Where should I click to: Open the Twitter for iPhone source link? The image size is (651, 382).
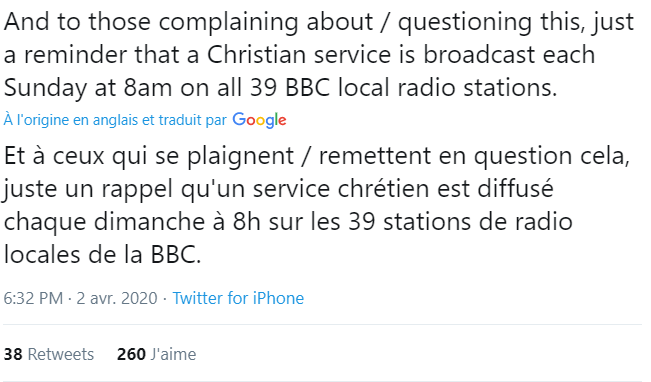tap(238, 298)
